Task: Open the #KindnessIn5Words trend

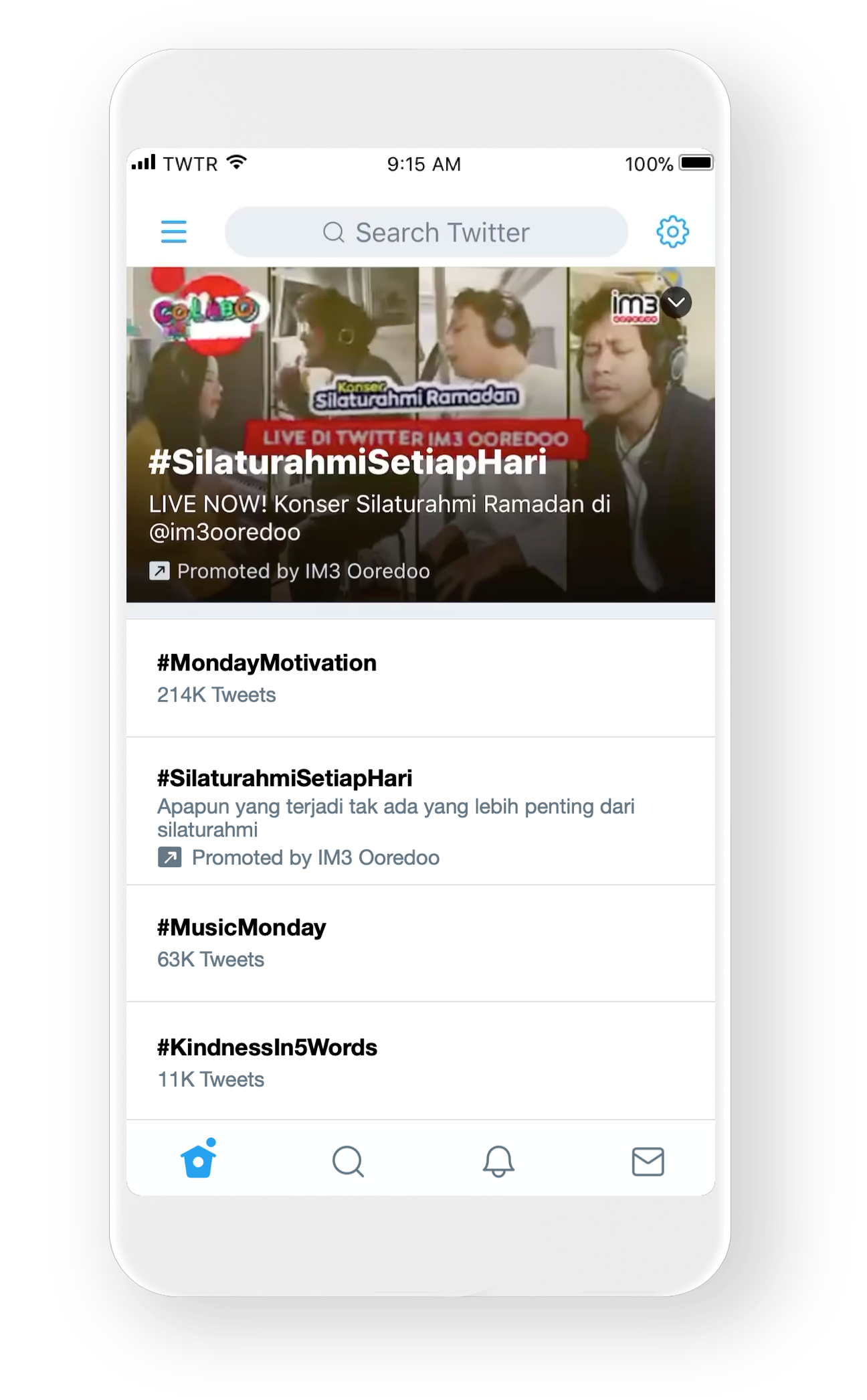Action: tap(421, 1061)
